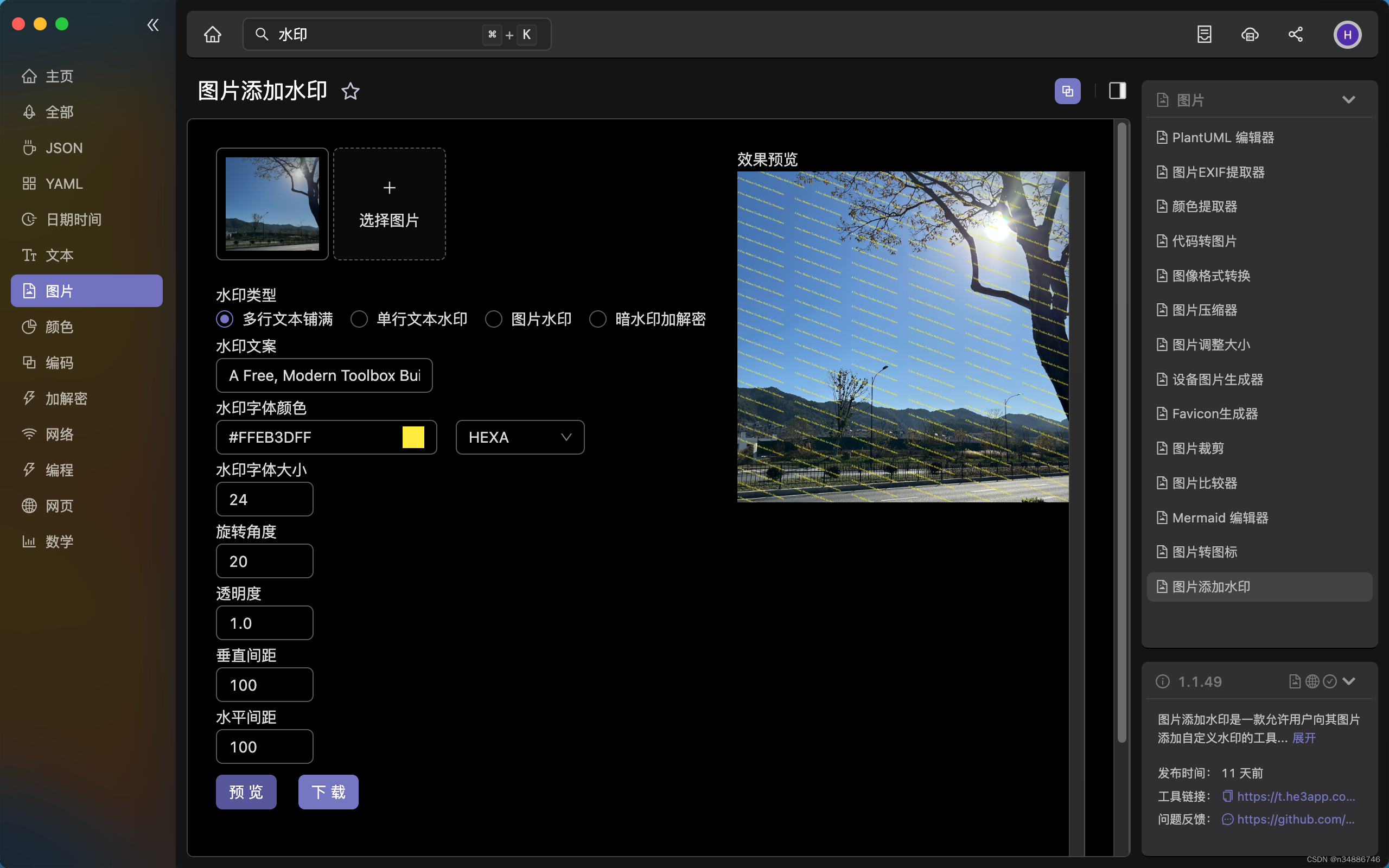The width and height of the screenshot is (1389, 868).
Task: Open 加解密 in the left sidebar
Action: coord(66,398)
